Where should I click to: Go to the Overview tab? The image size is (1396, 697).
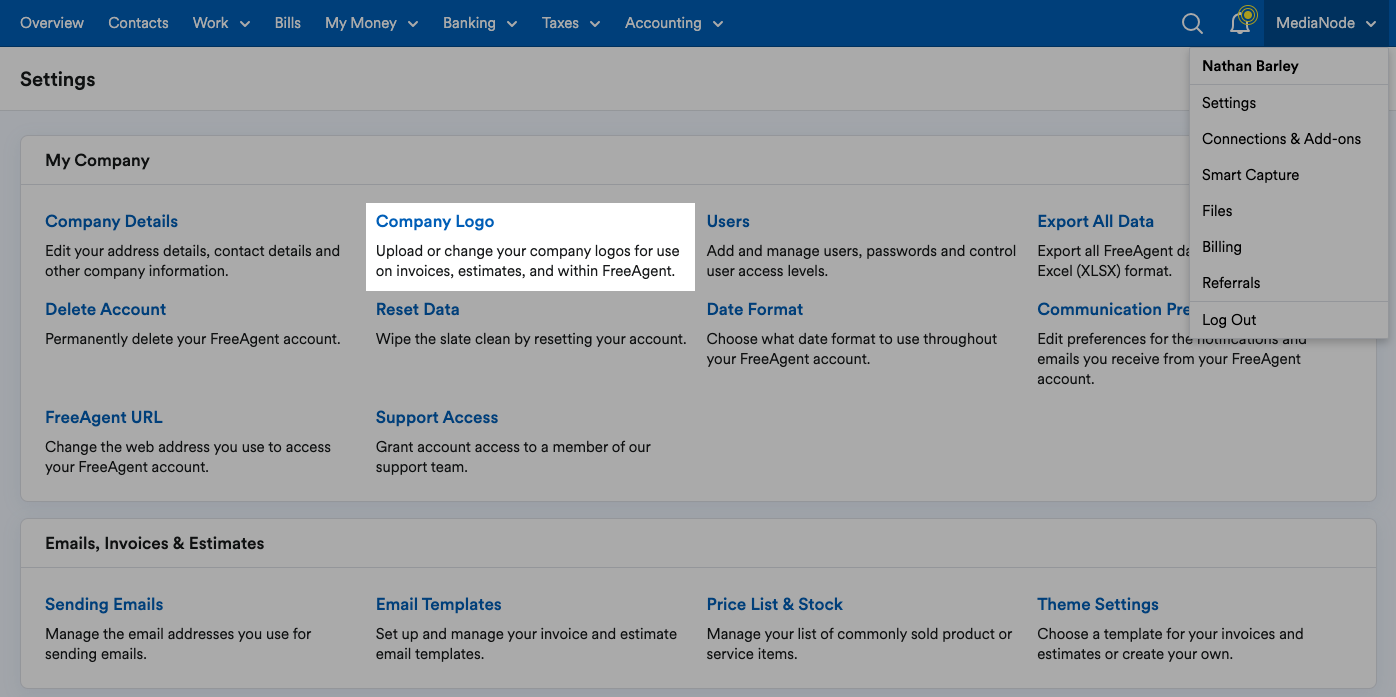click(x=52, y=23)
